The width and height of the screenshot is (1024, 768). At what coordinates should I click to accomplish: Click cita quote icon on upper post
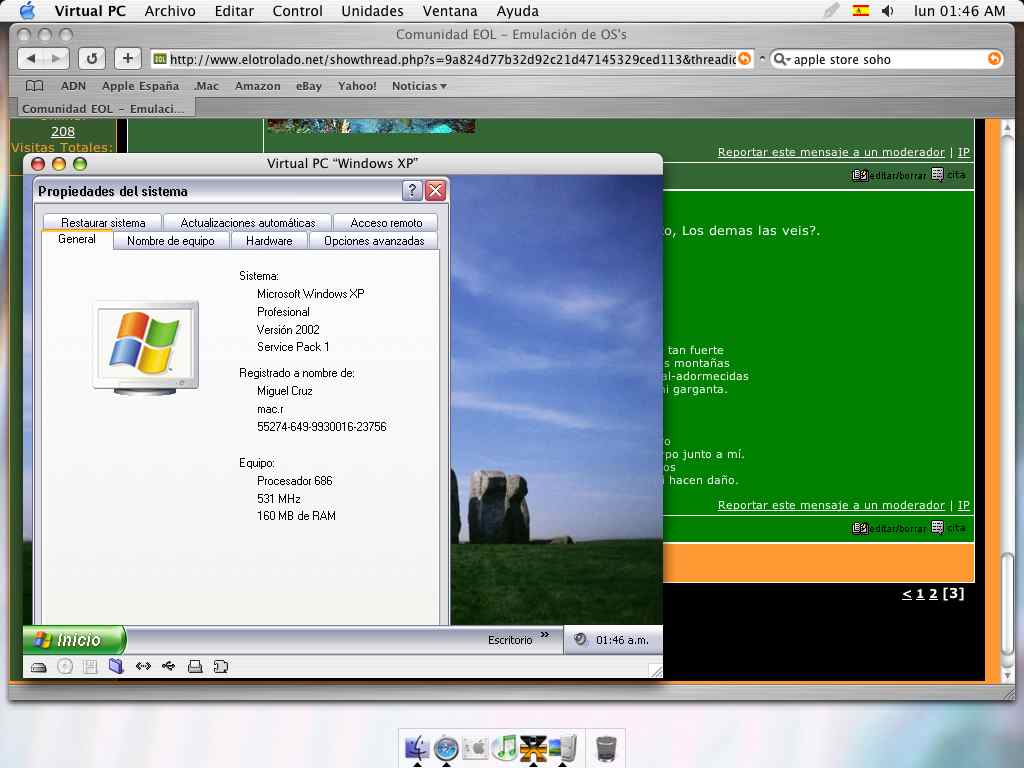click(948, 174)
